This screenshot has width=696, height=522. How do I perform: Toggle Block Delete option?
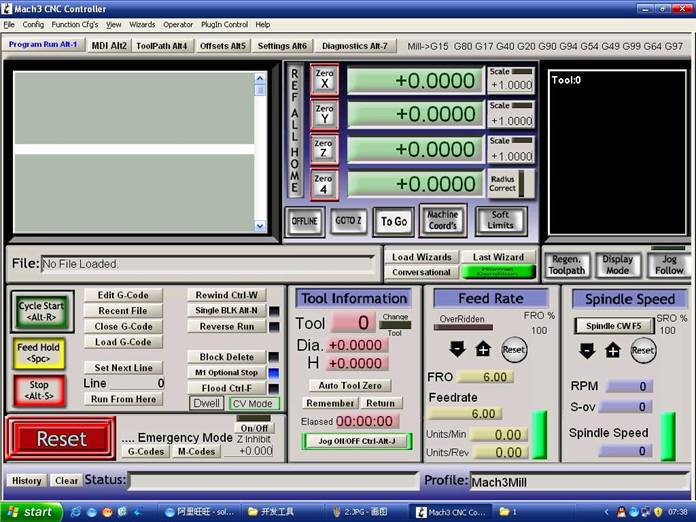click(x=226, y=357)
